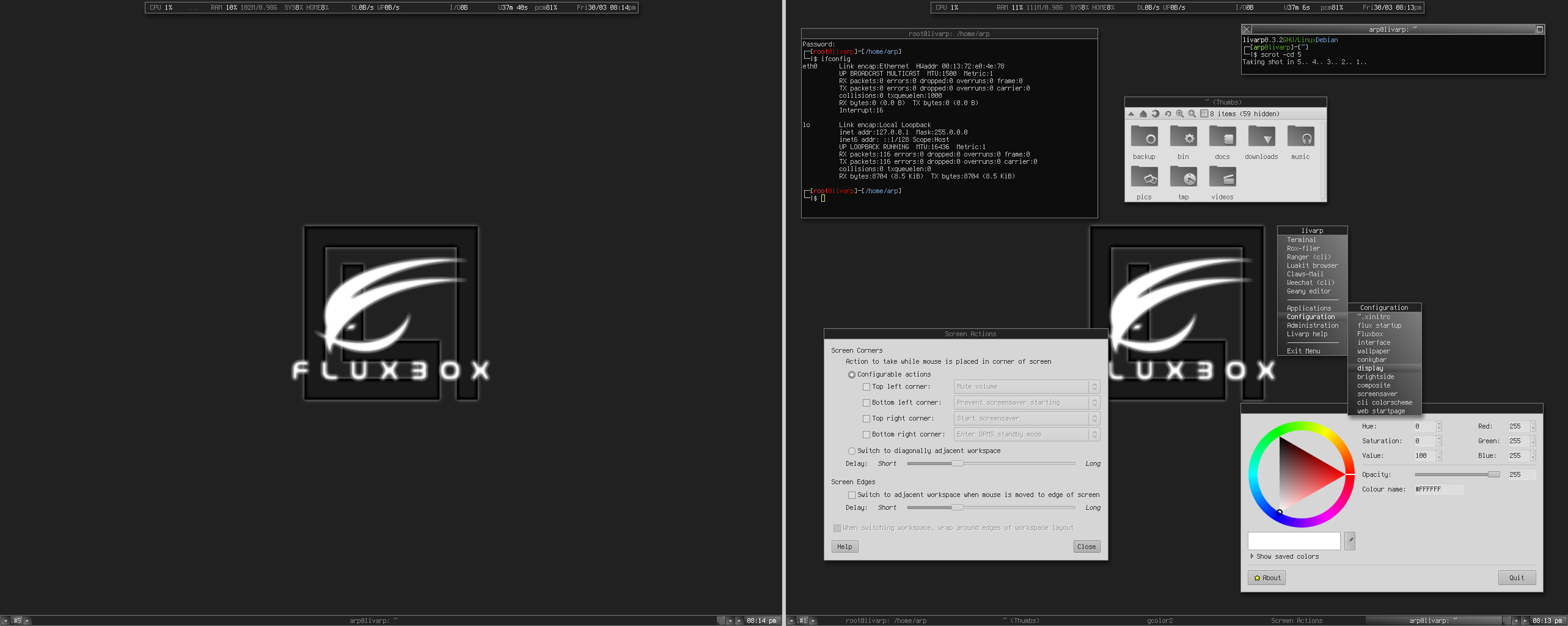The image size is (1568, 626).
Task: Open the backup folder
Action: 1144,142
